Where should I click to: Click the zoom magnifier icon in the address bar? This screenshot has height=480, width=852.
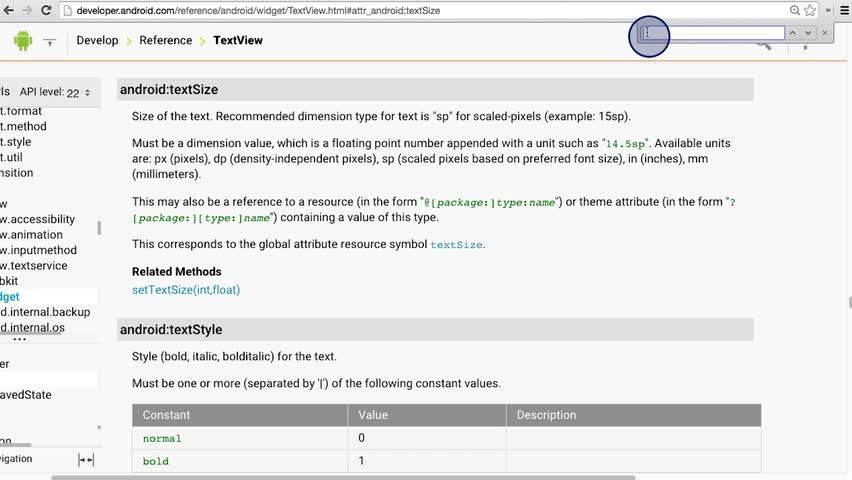pyautogui.click(x=794, y=10)
